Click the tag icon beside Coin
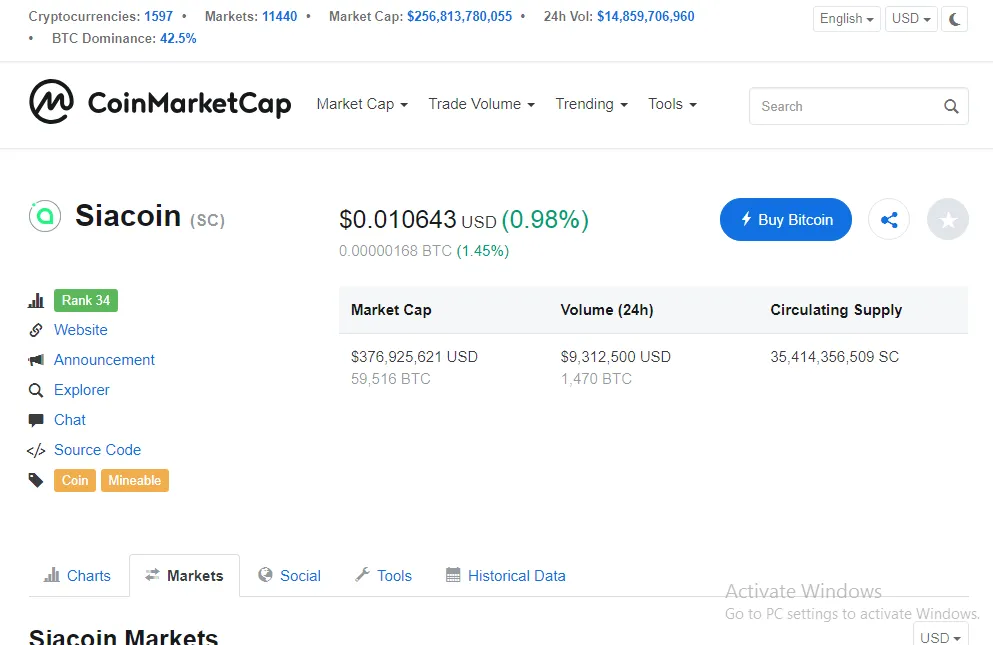This screenshot has width=993, height=645. point(35,480)
